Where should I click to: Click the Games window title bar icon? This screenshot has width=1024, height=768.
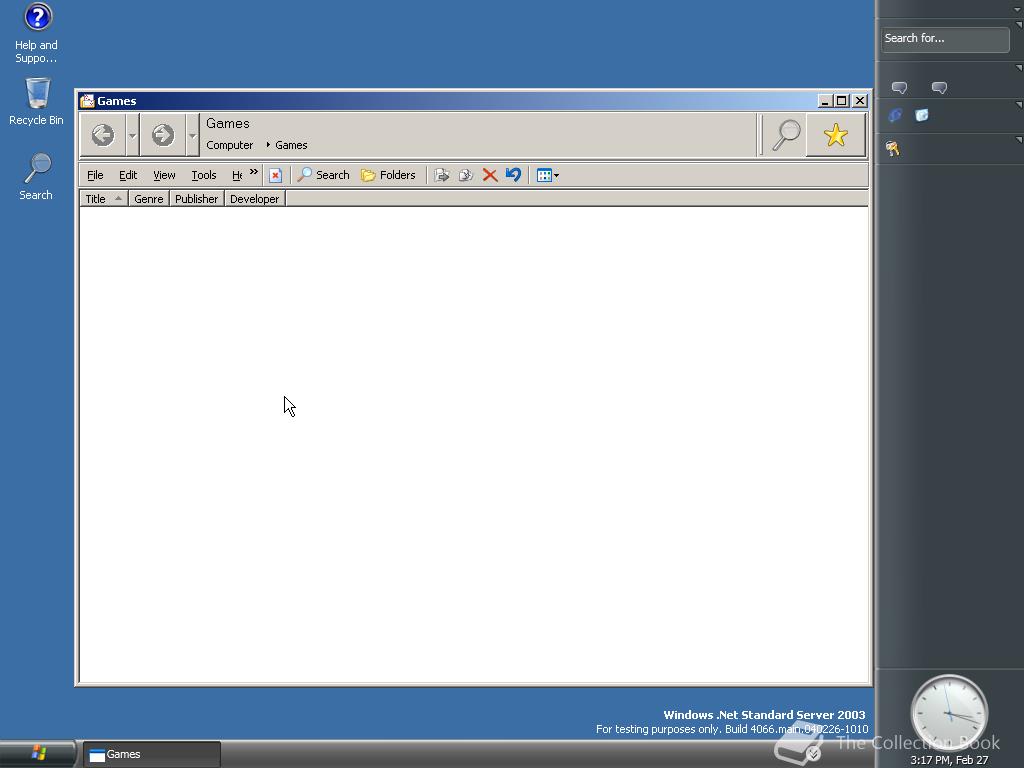(88, 101)
